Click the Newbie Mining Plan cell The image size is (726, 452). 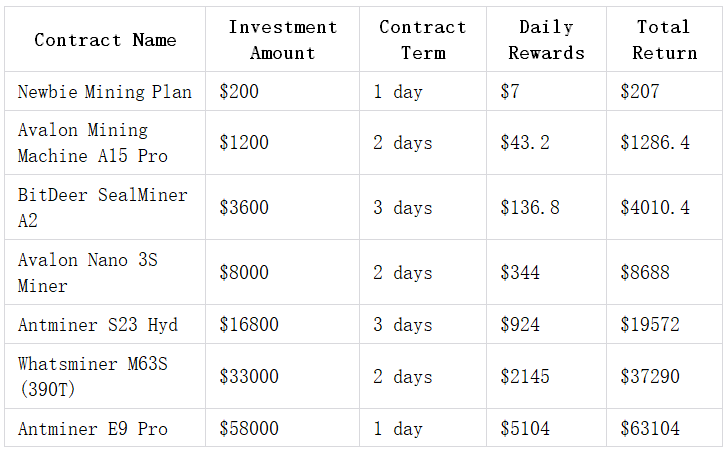[x=105, y=92]
